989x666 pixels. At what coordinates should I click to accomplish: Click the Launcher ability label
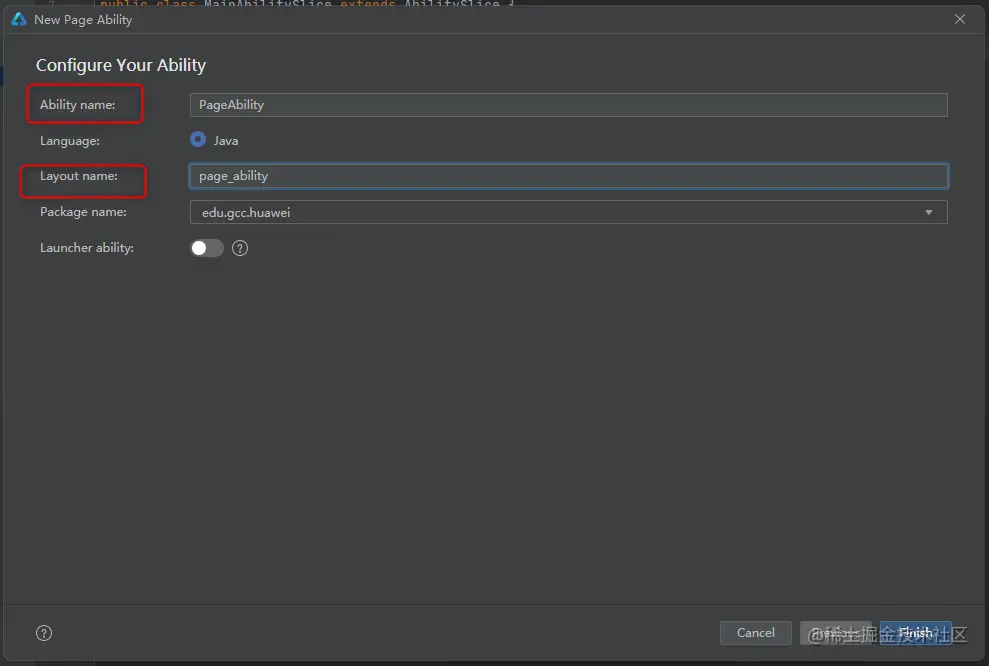[87, 248]
